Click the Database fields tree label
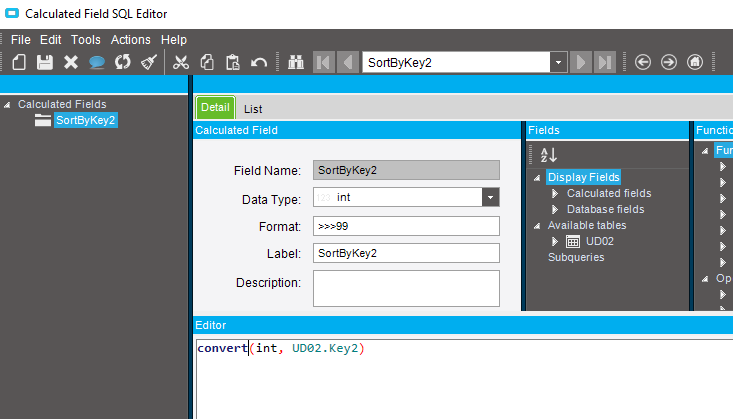Screen dimensions: 733x419 605,209
